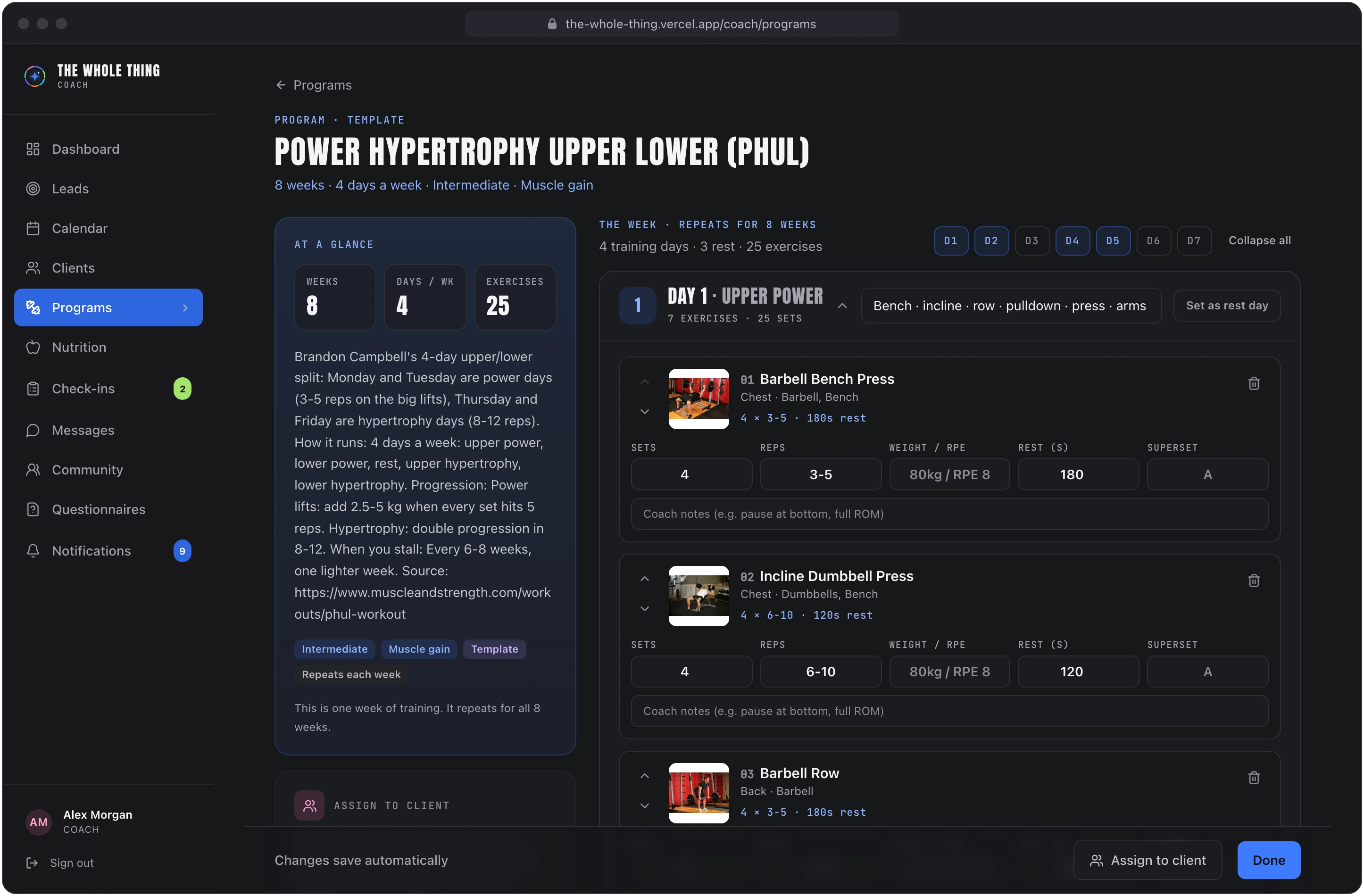Viewport: 1364px width, 896px height.
Task: Toggle the D7 day chip
Action: pos(1194,241)
